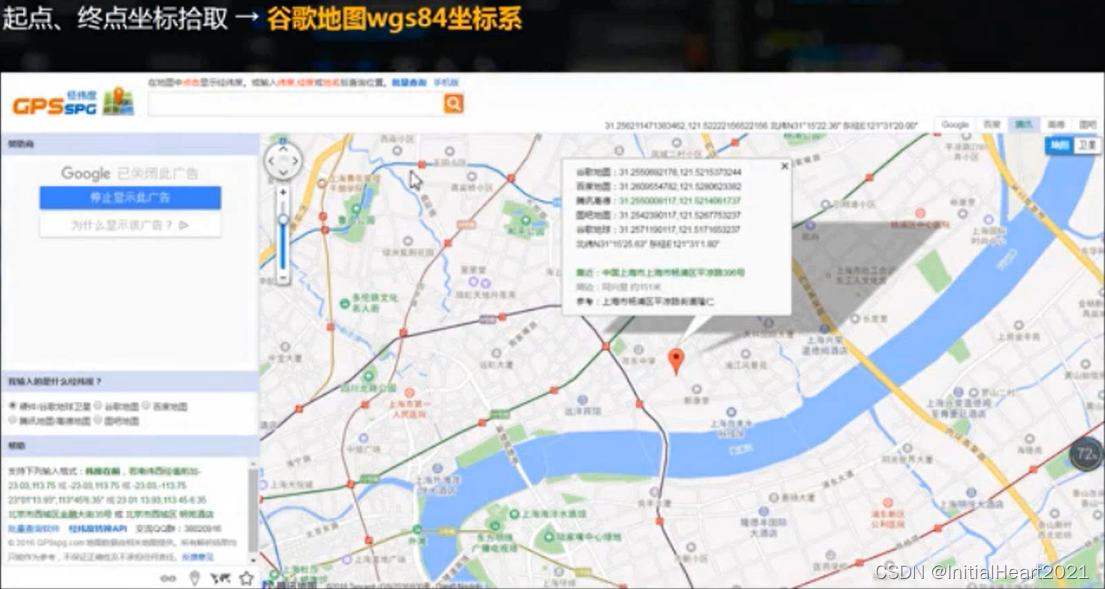Click the pin icon at the sidebar bottom

click(x=195, y=578)
